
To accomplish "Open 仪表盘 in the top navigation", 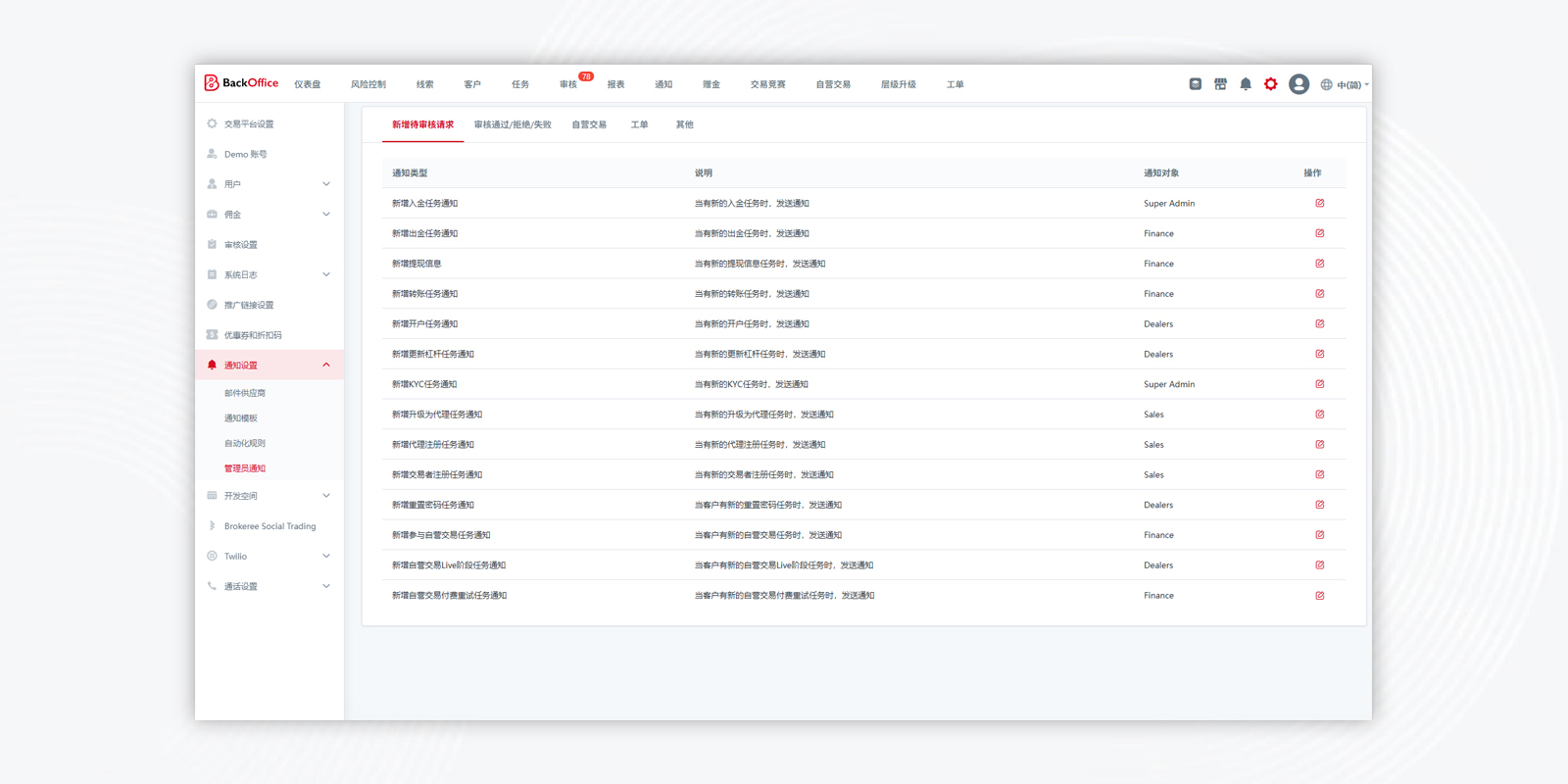I will pyautogui.click(x=308, y=84).
